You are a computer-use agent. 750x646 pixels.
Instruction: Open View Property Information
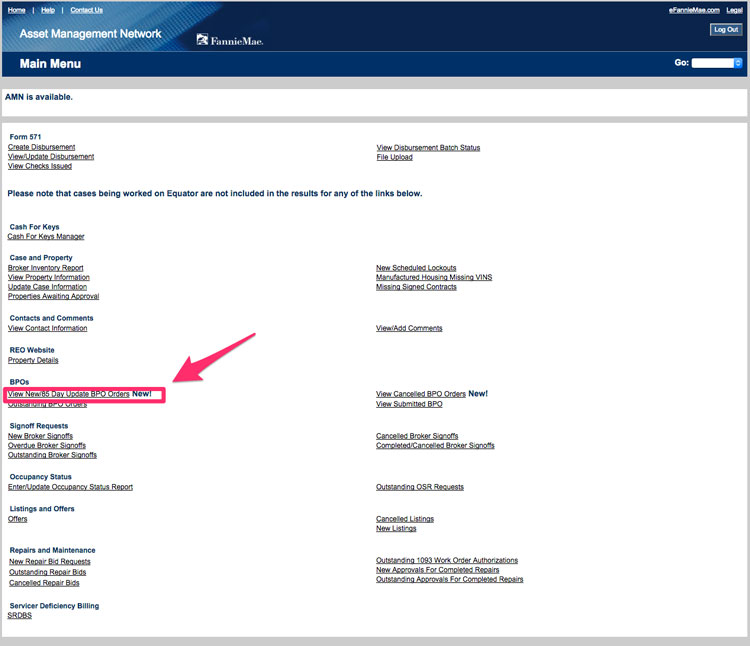click(x=49, y=278)
